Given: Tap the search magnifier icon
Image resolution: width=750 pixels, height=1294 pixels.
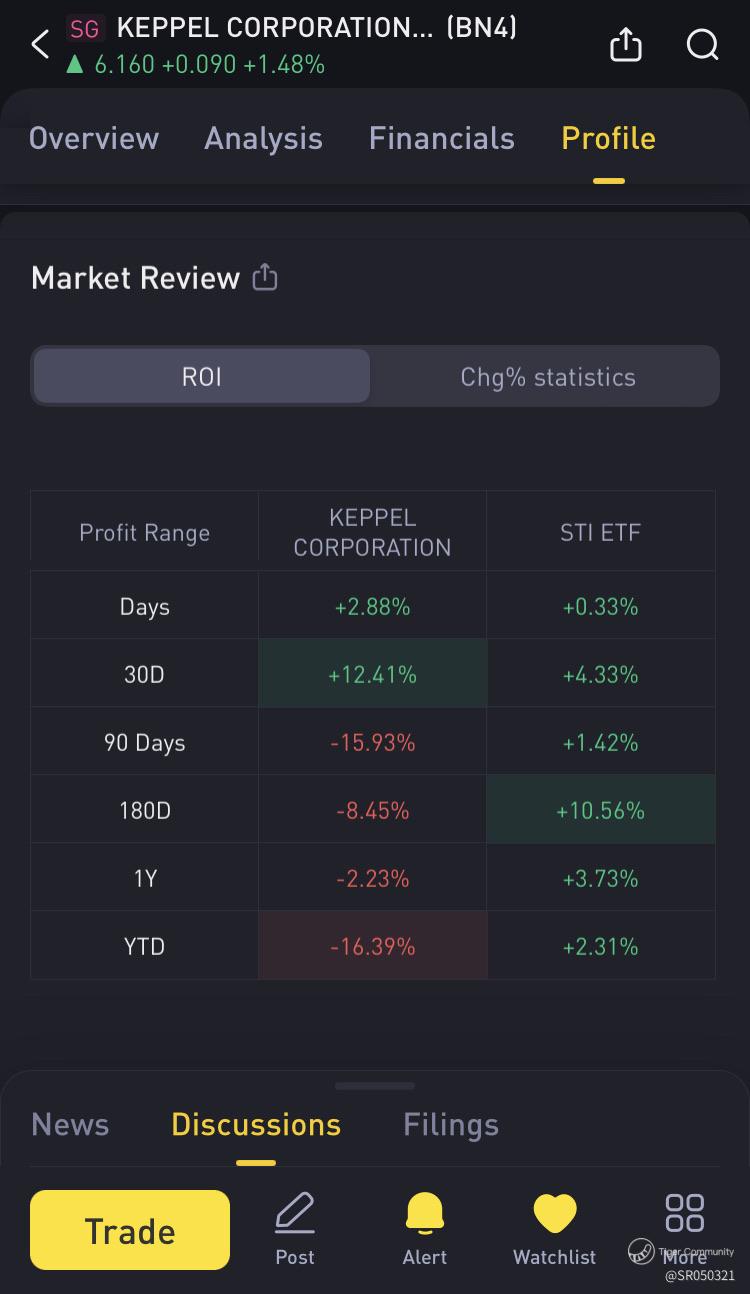Looking at the screenshot, I should [x=703, y=44].
